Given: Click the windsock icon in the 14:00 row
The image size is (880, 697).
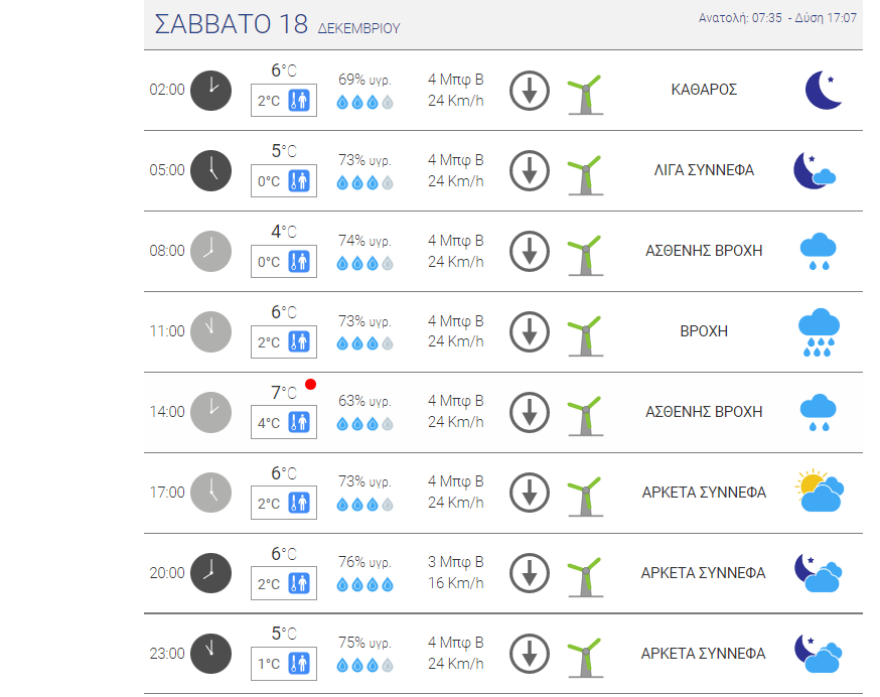Looking at the screenshot, I should click(x=584, y=413).
